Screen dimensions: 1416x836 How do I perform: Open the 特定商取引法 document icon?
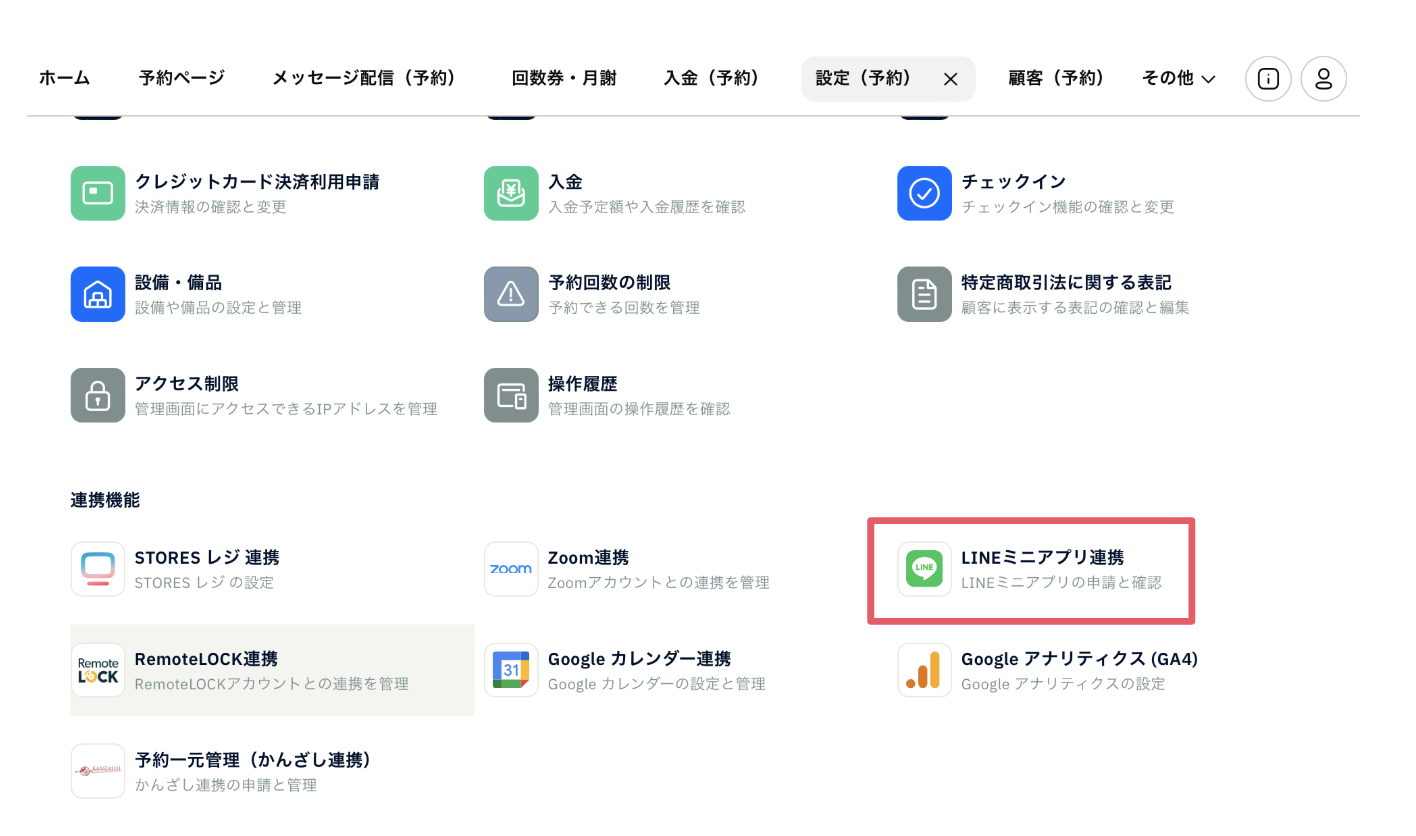[x=924, y=294]
